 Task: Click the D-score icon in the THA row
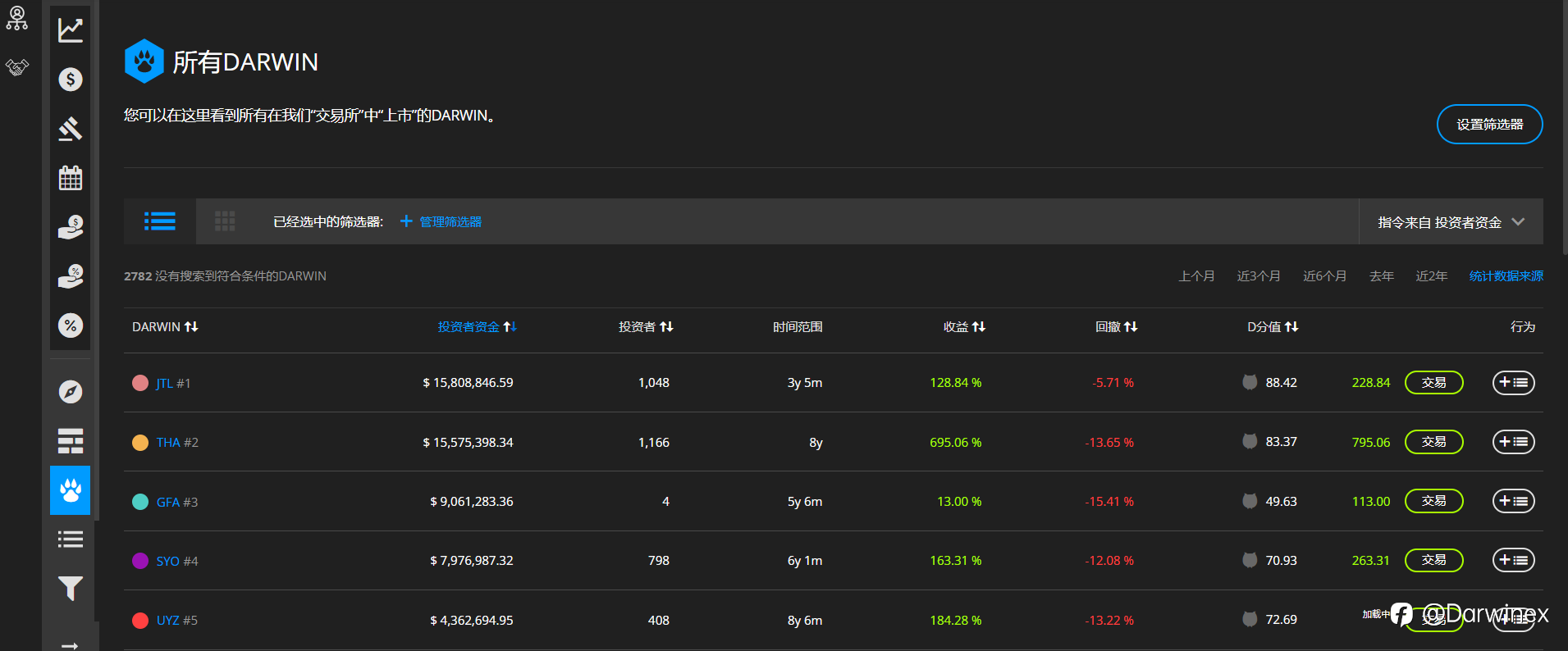(1250, 441)
